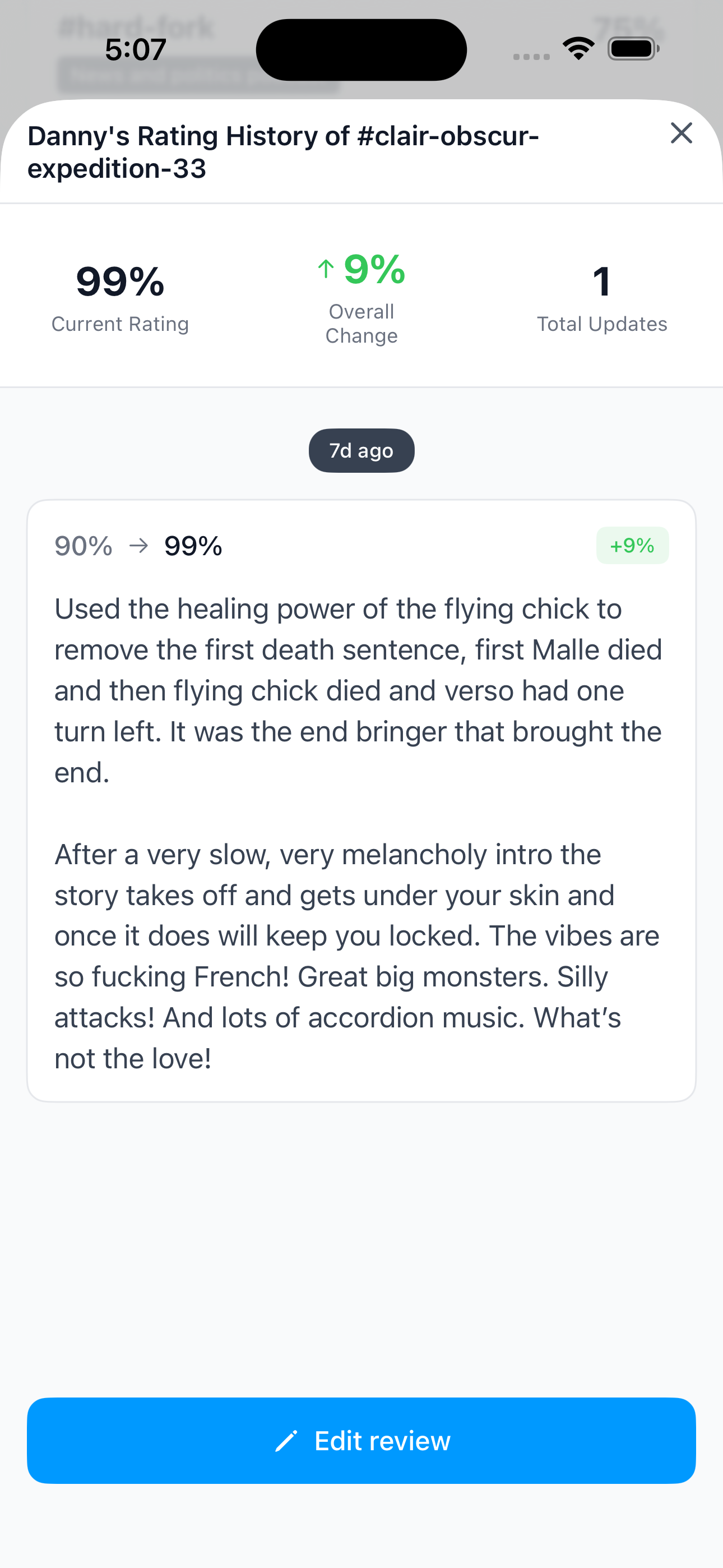Tap the cellular signal dots

tap(531, 57)
